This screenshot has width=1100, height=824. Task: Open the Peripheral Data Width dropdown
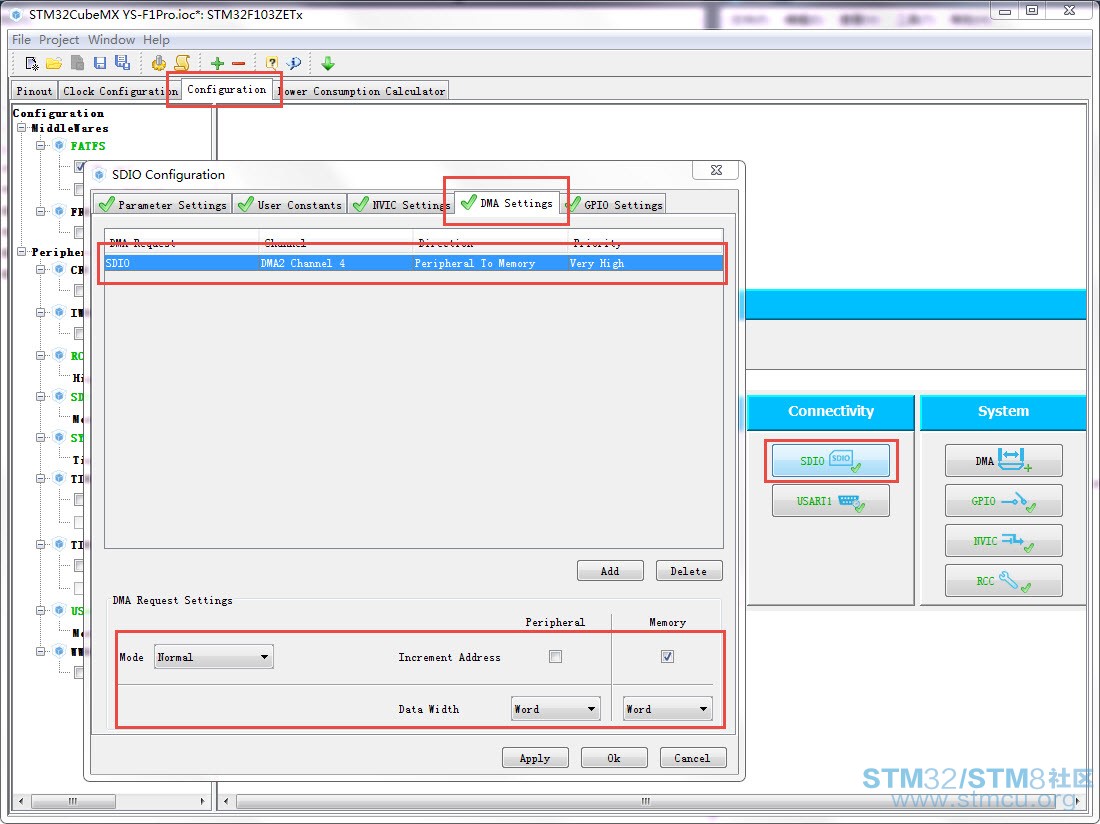[x=555, y=709]
